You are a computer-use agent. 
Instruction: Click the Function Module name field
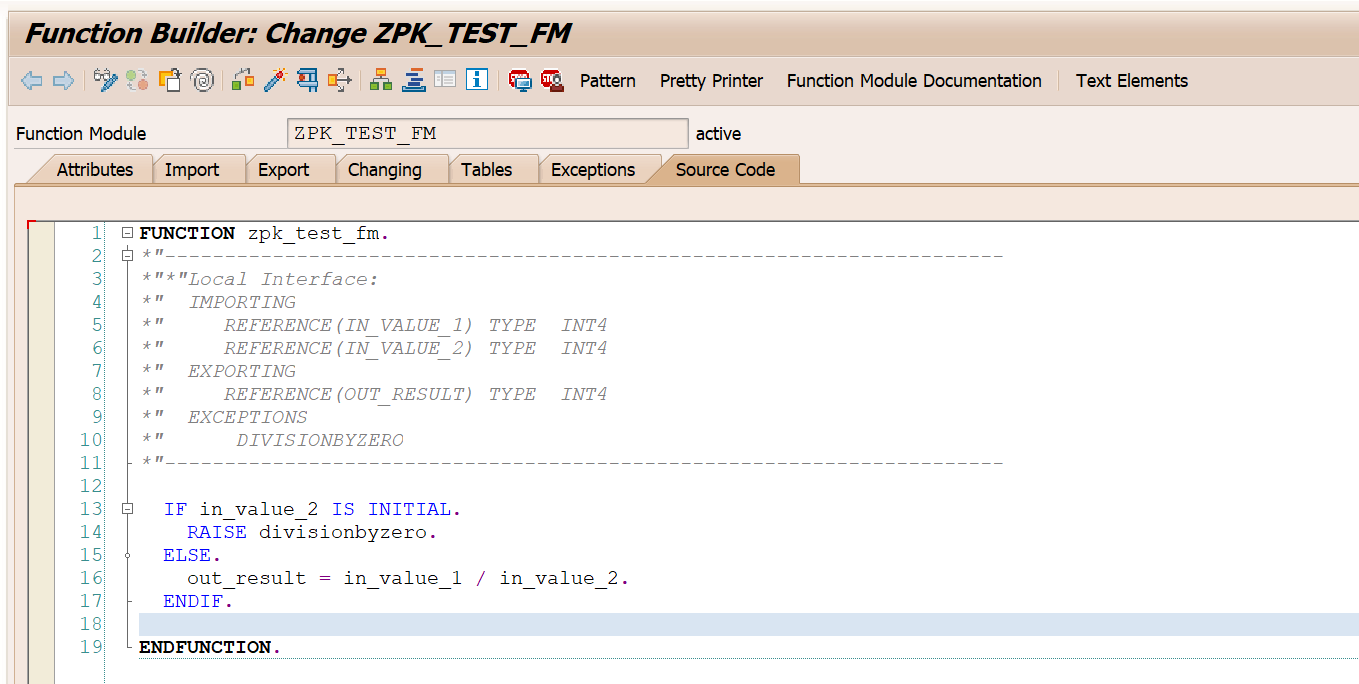coord(487,133)
